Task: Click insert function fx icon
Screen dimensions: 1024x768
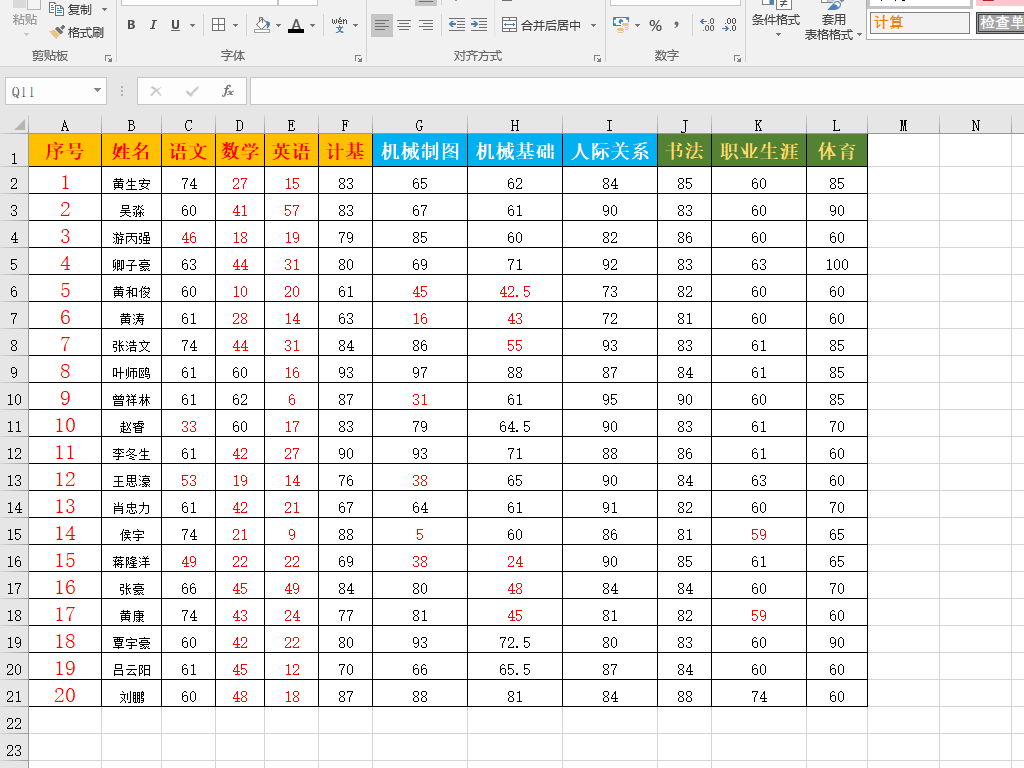Action: [x=227, y=91]
